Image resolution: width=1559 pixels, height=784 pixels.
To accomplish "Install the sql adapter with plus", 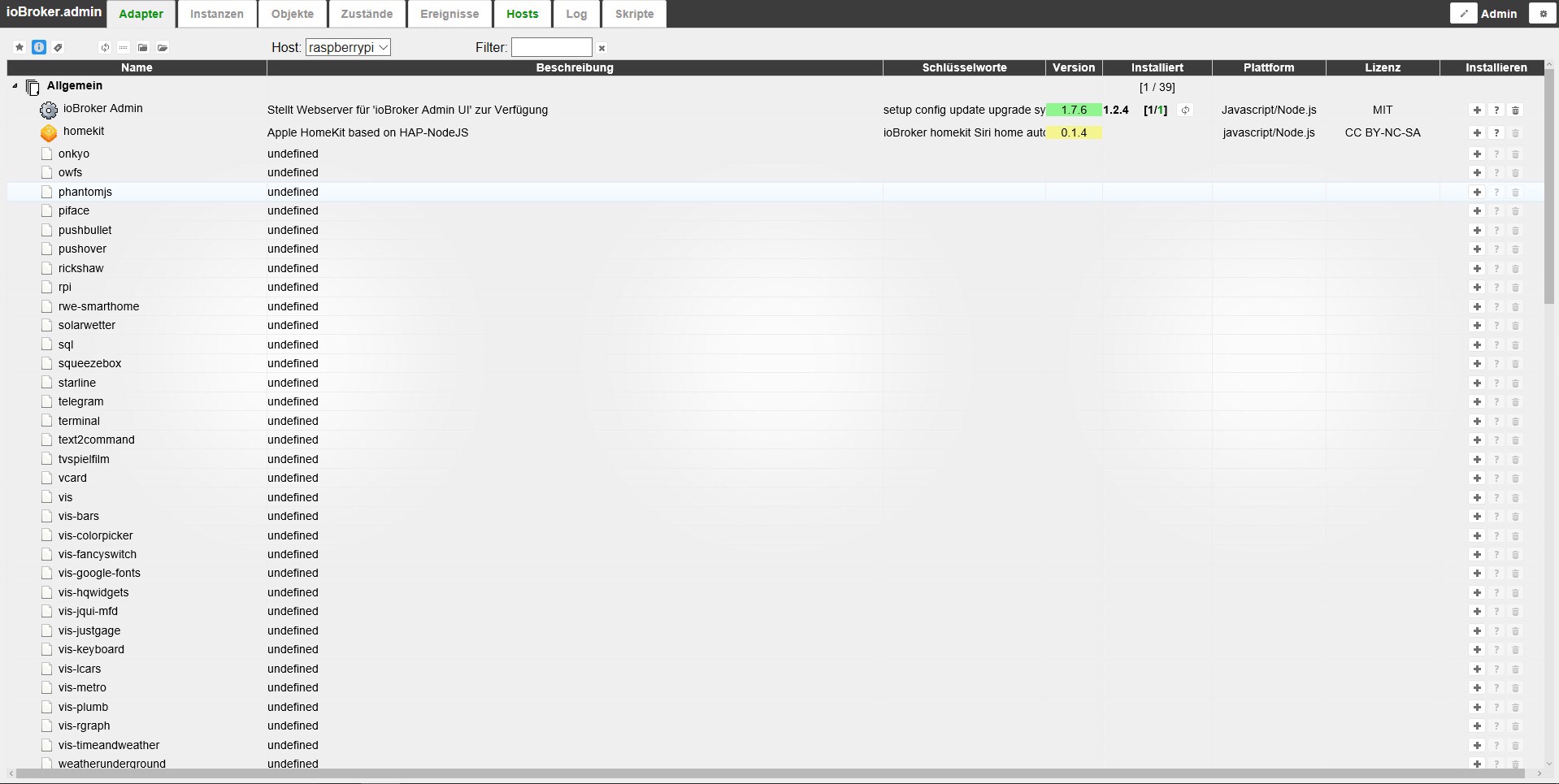I will point(1477,344).
